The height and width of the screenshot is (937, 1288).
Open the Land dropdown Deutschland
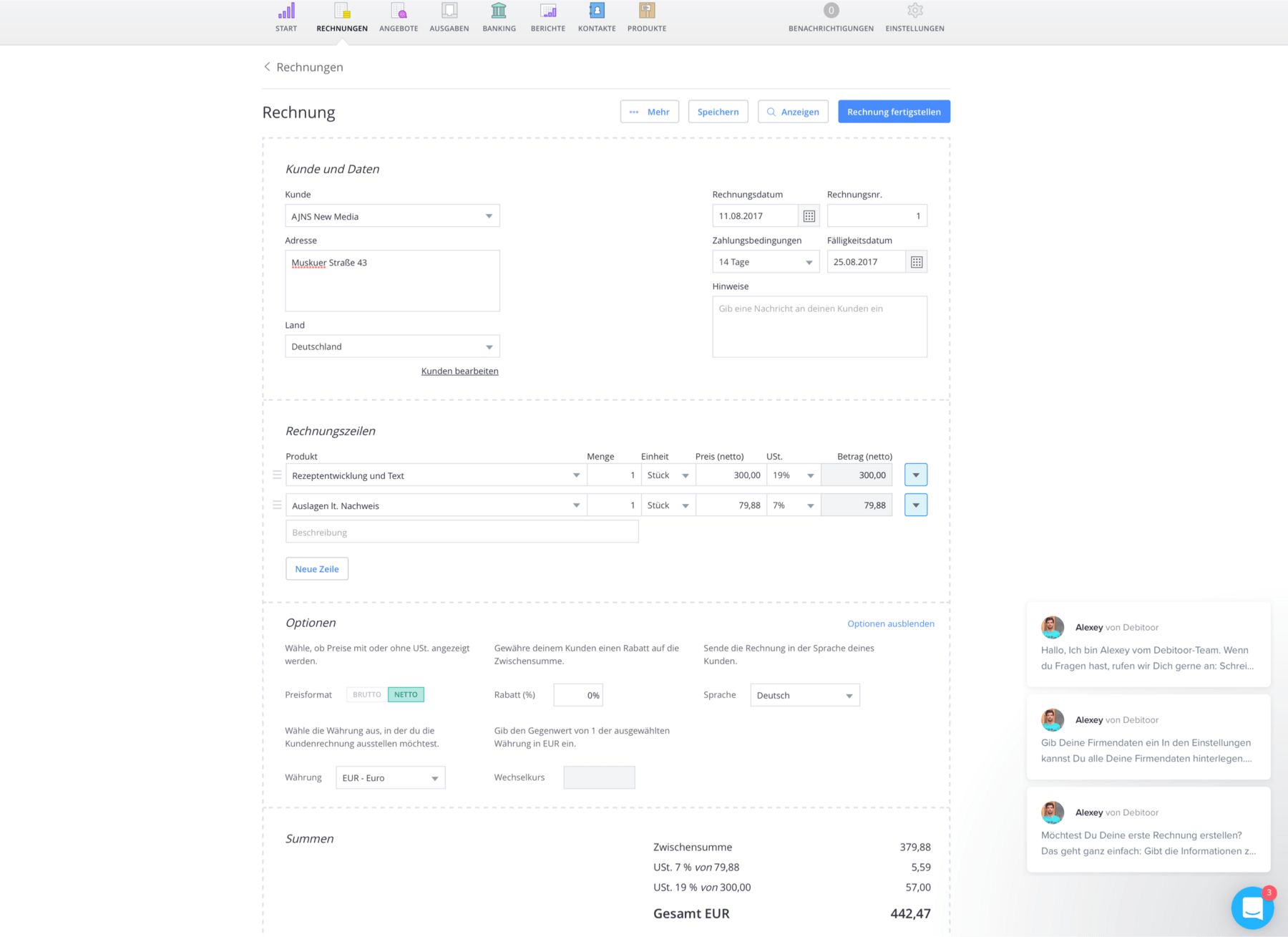(x=392, y=346)
